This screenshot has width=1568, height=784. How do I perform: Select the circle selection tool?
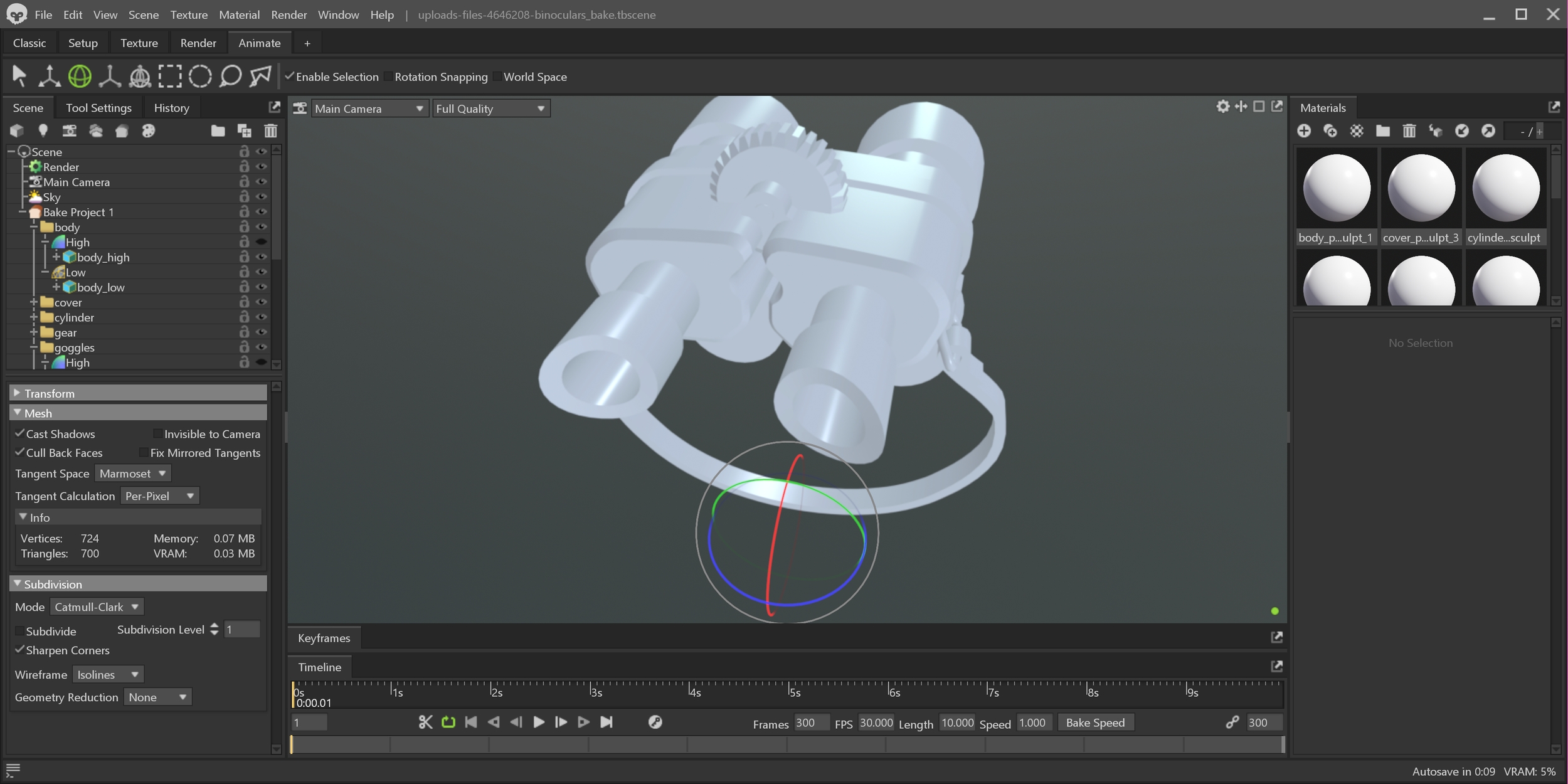[x=200, y=77]
